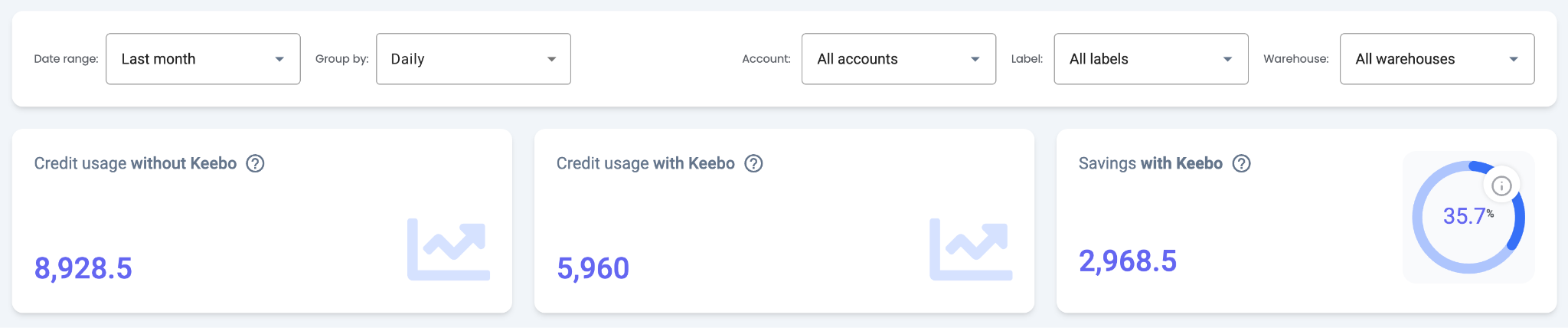This screenshot has height=328, width=1568.
Task: Click help icon next to Savings with Keebo
Action: 1241,163
